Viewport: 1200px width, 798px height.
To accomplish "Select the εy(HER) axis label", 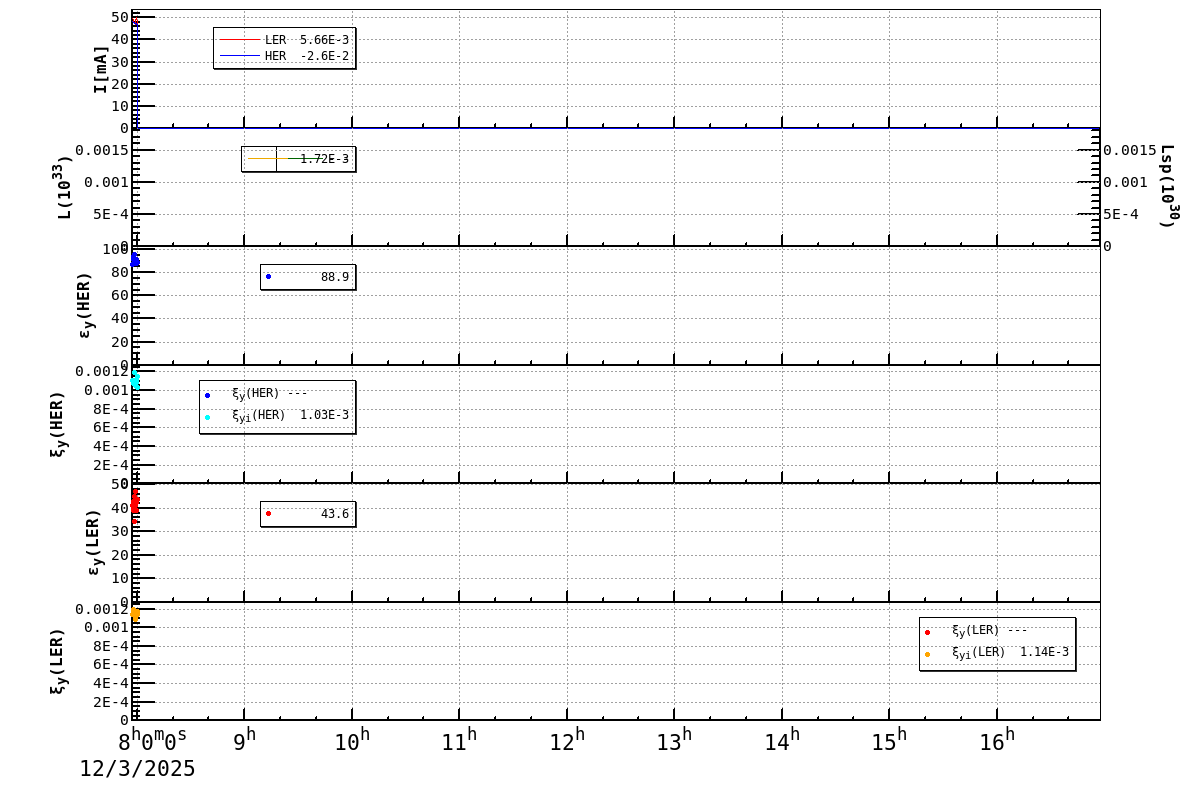I will click(87, 305).
